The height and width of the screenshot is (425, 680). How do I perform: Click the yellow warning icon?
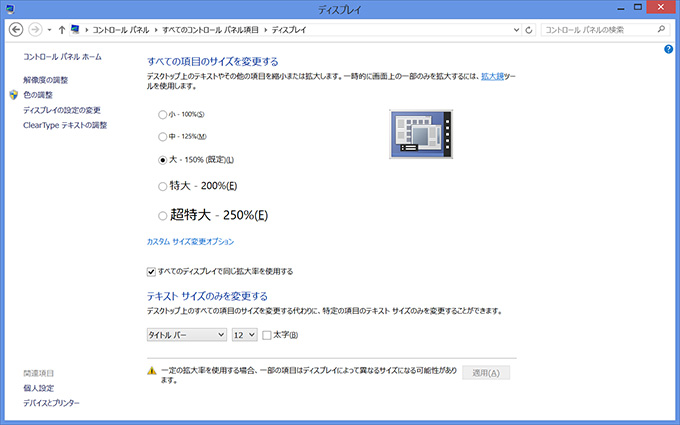click(x=152, y=371)
